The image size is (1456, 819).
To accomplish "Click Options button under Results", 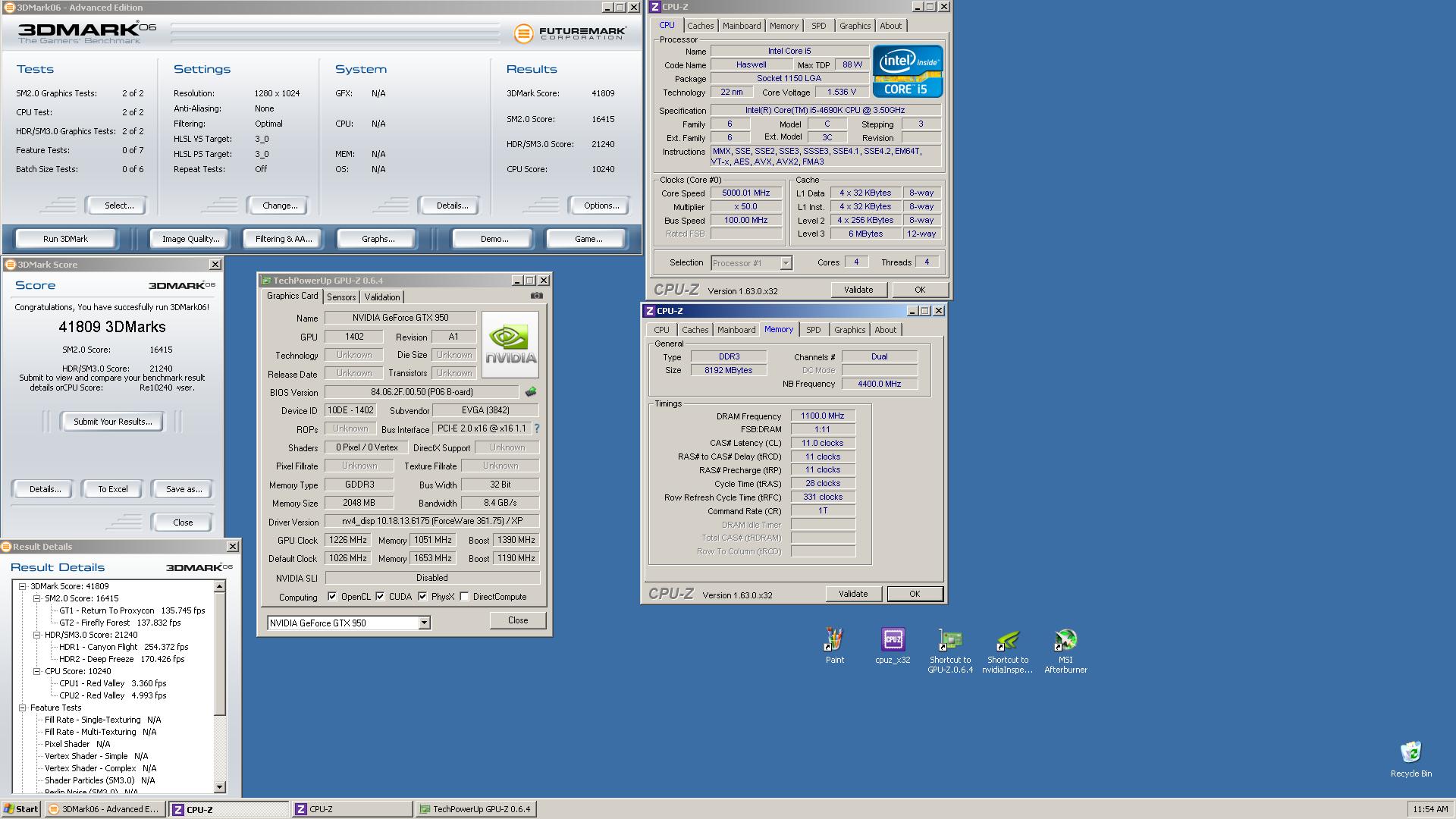I will point(601,206).
